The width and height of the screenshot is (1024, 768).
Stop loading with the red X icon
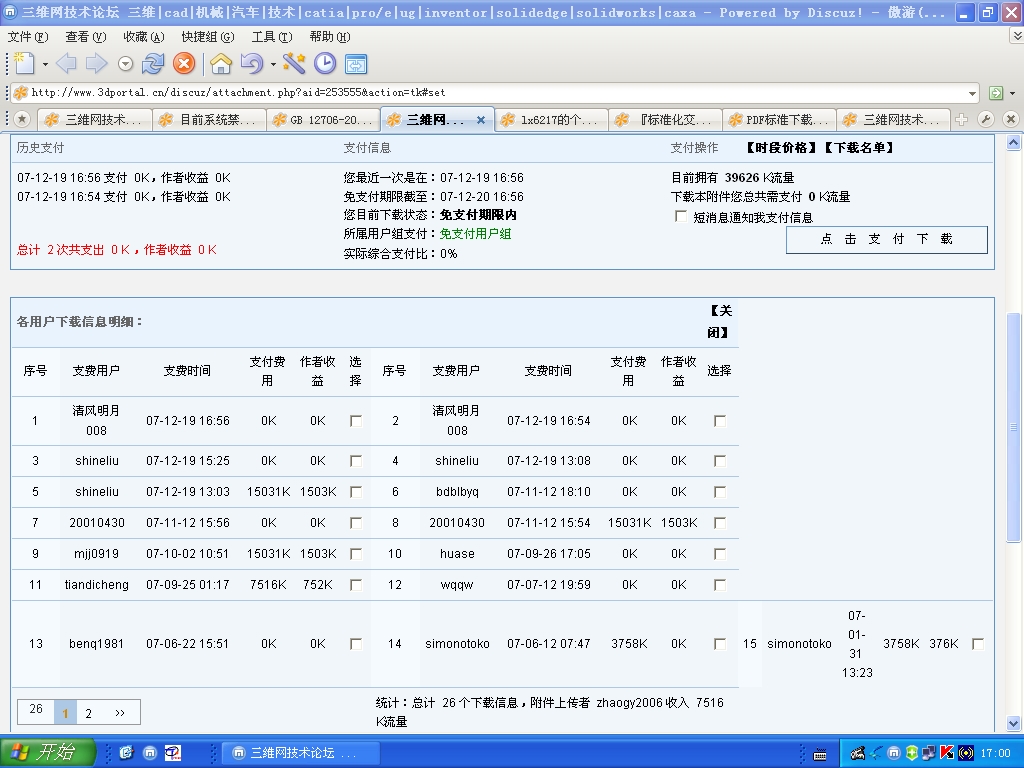pyautogui.click(x=184, y=63)
